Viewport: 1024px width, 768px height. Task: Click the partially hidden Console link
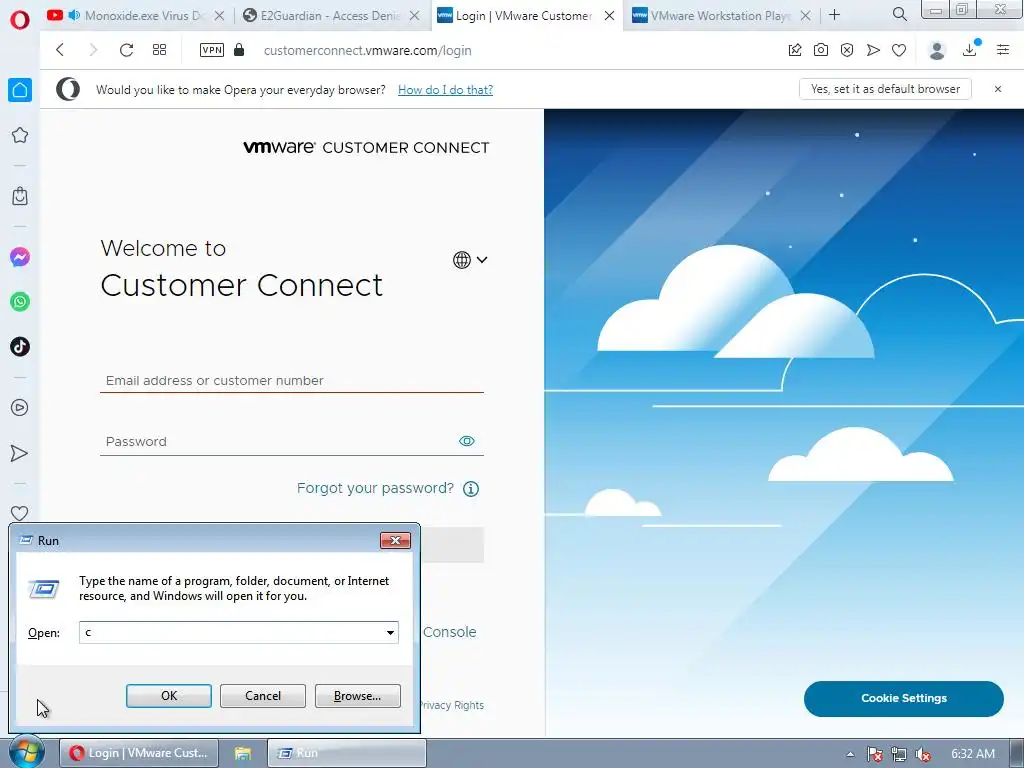point(450,632)
